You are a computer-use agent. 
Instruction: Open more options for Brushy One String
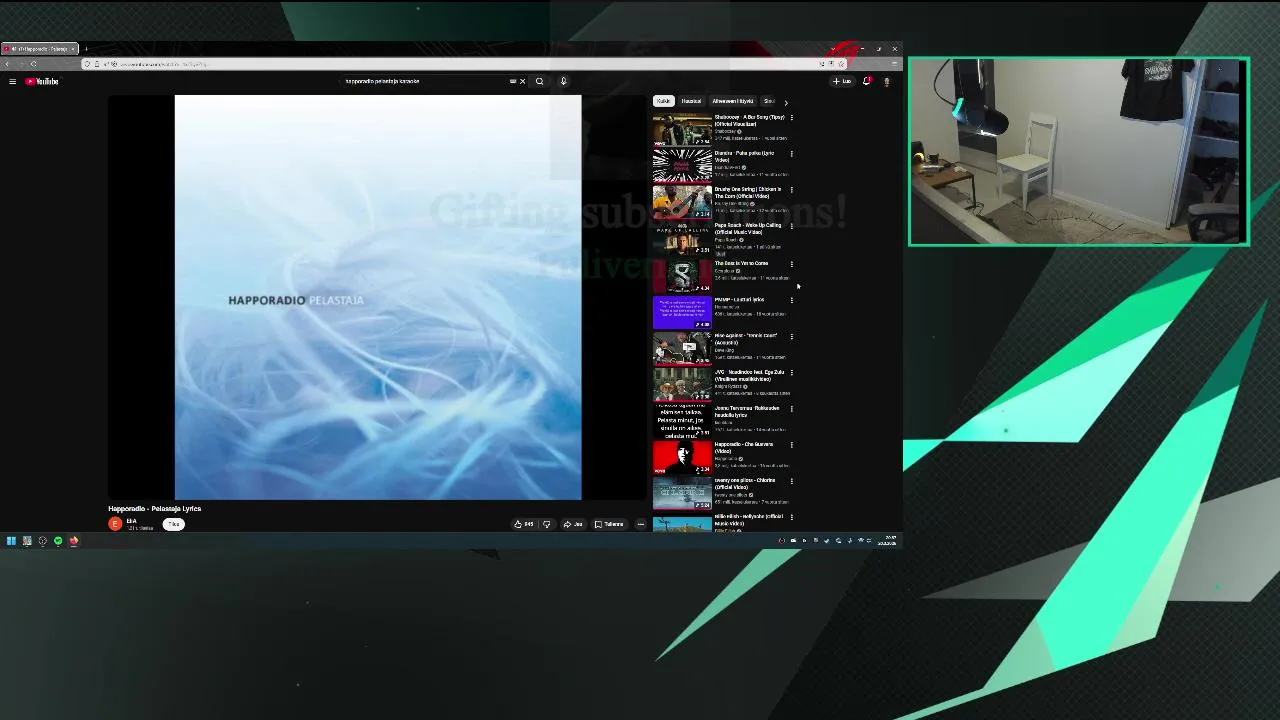[x=792, y=190]
